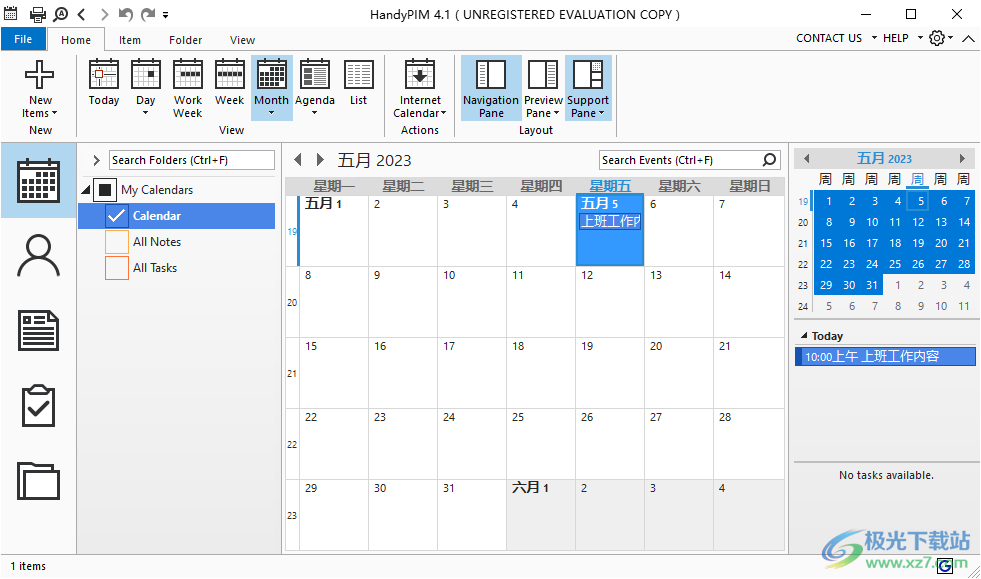
Task: Collapse the My Calendars tree
Action: (x=85, y=190)
